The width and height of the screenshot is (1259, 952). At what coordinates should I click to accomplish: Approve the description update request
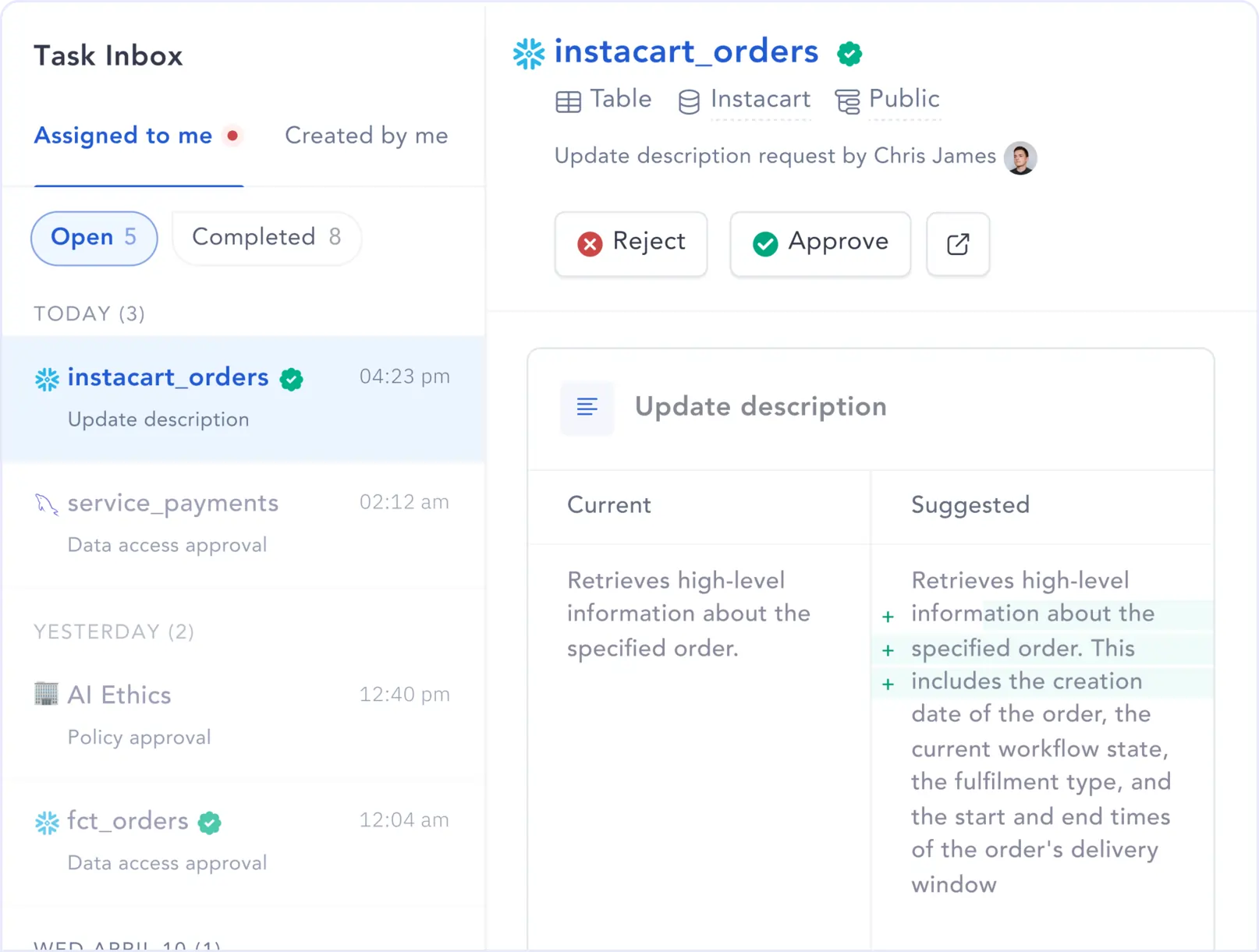tap(821, 244)
